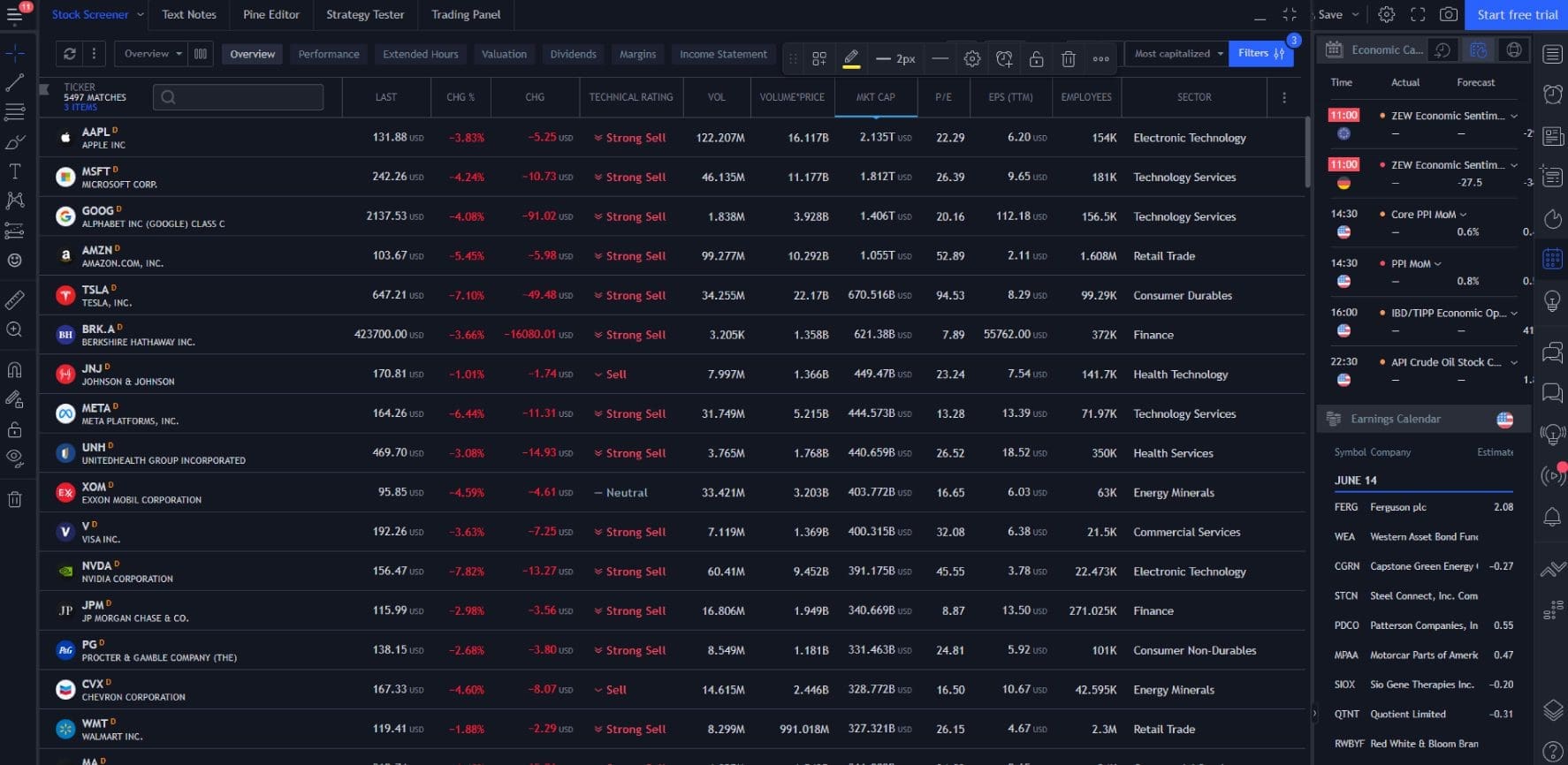Open the news panel in the right sidebar

tap(1552, 136)
